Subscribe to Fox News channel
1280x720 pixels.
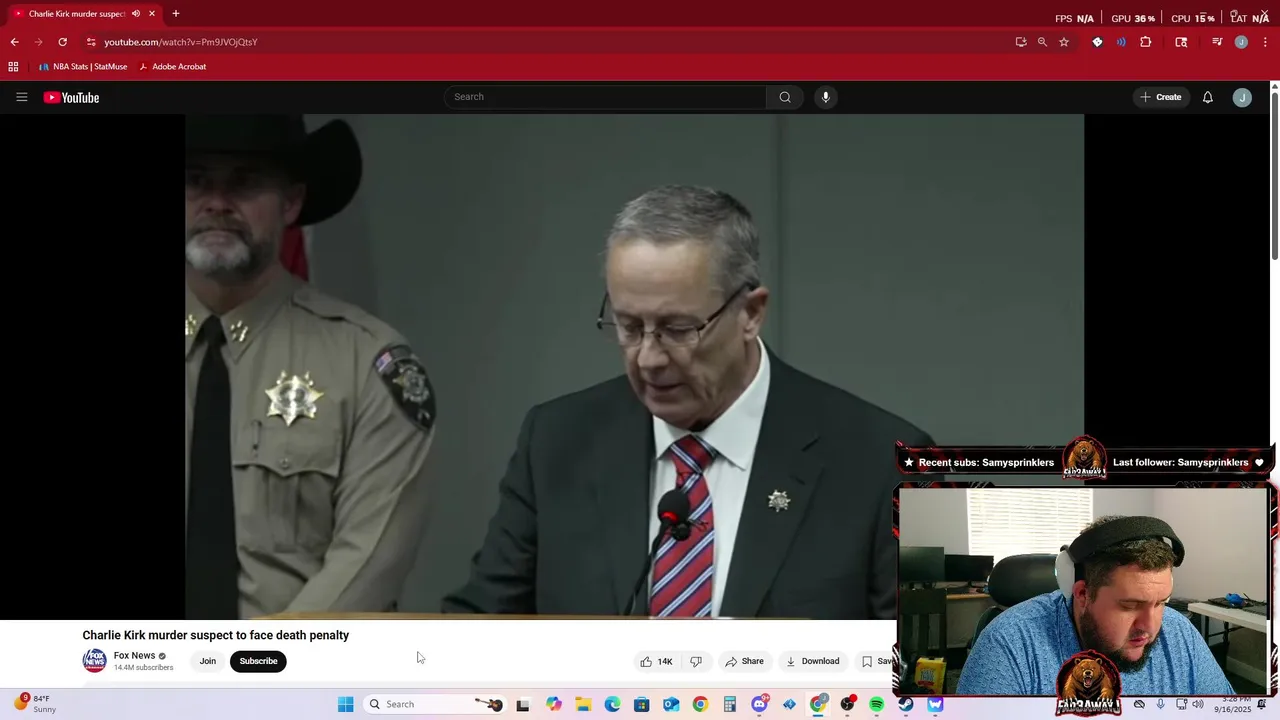[x=258, y=661]
